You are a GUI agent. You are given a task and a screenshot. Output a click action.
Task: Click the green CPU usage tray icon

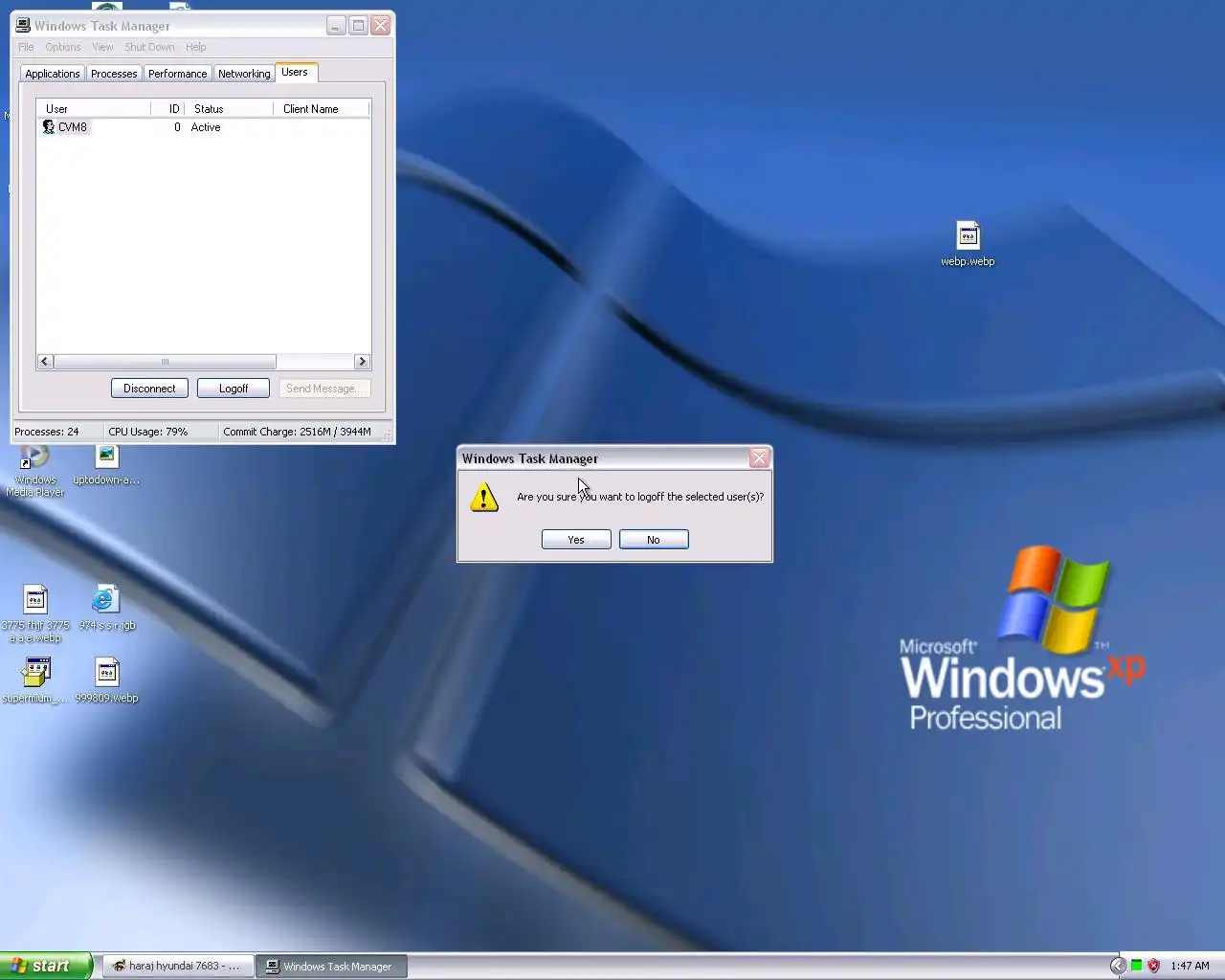(x=1136, y=966)
